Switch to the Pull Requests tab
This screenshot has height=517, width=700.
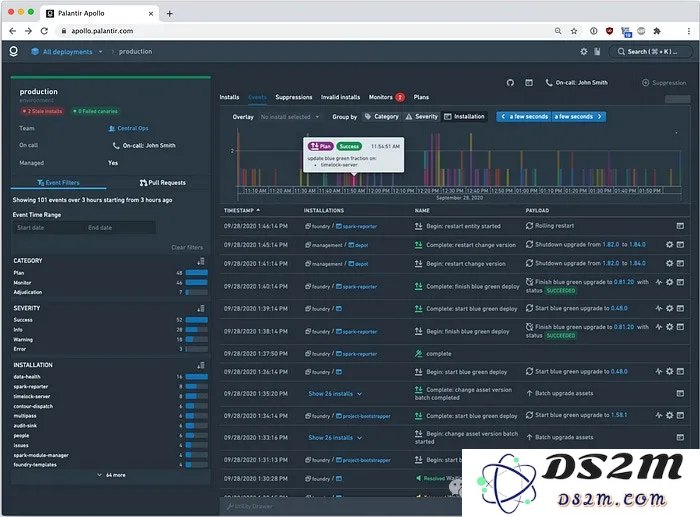(162, 183)
